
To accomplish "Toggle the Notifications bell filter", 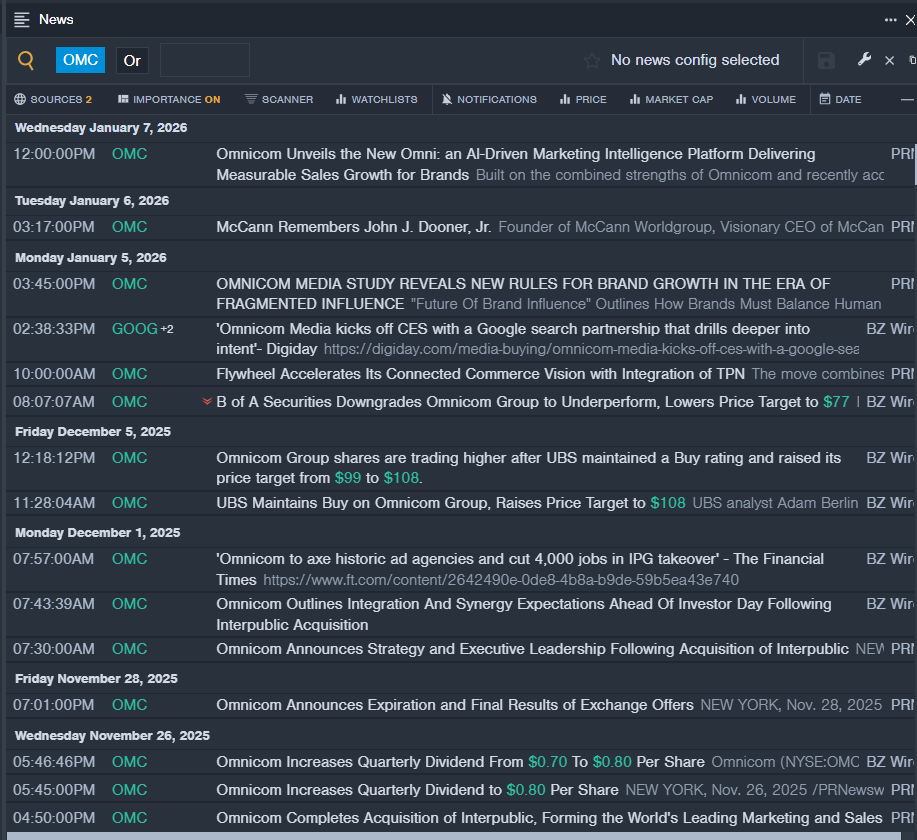I will [x=489, y=100].
